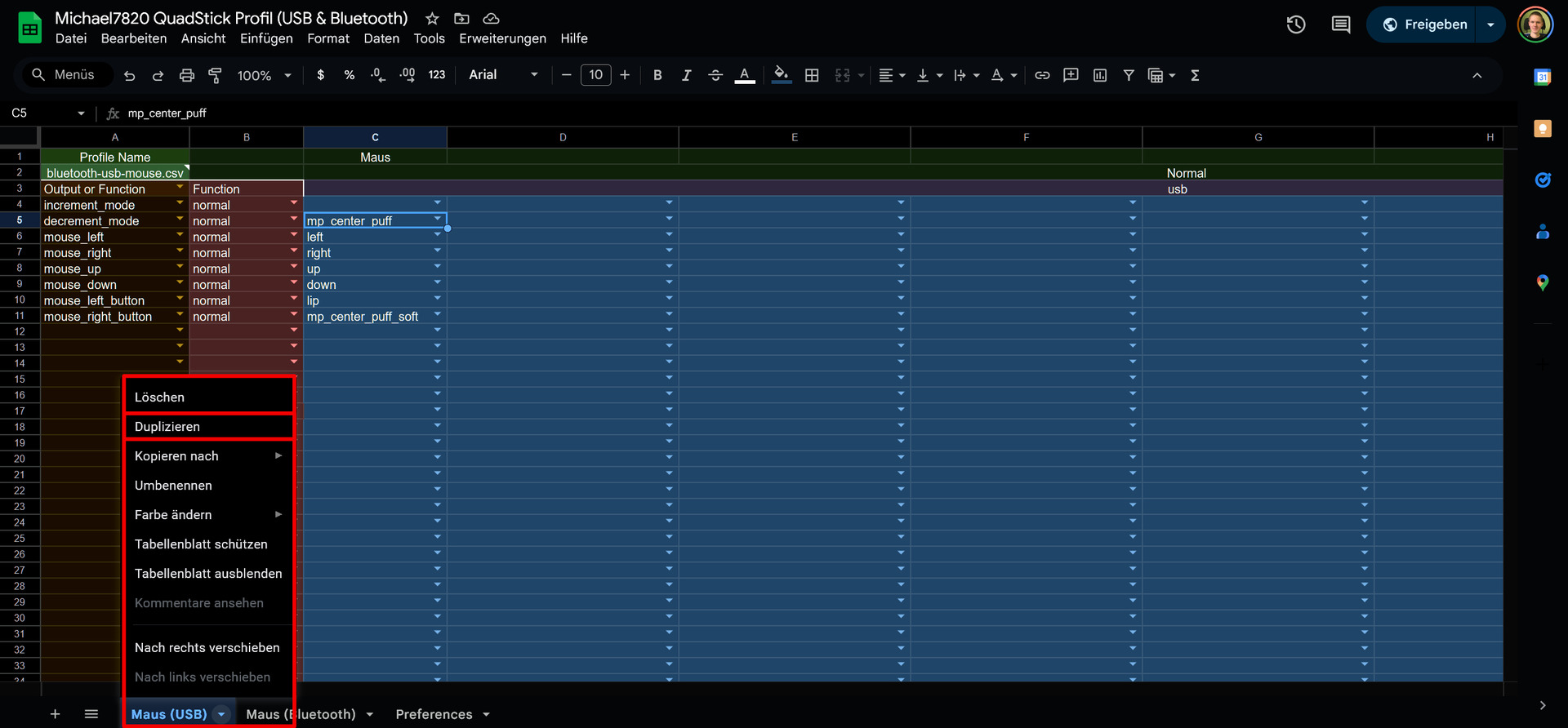The width and height of the screenshot is (1568, 728).
Task: Click the undo arrow icon
Action: pyautogui.click(x=129, y=75)
